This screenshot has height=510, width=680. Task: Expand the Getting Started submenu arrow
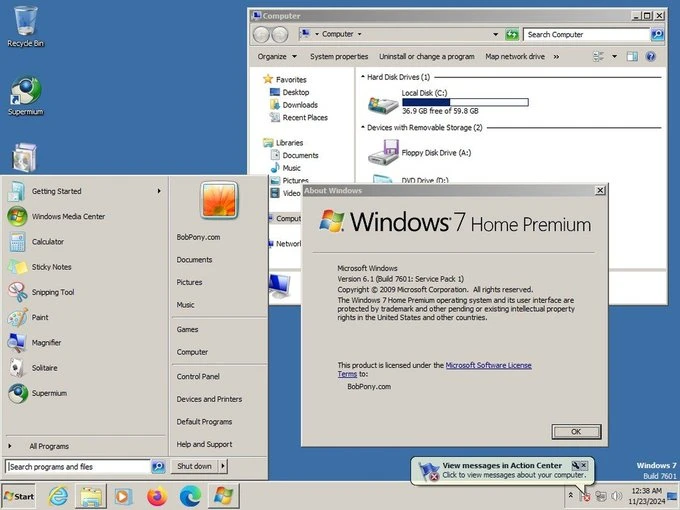[x=159, y=191]
